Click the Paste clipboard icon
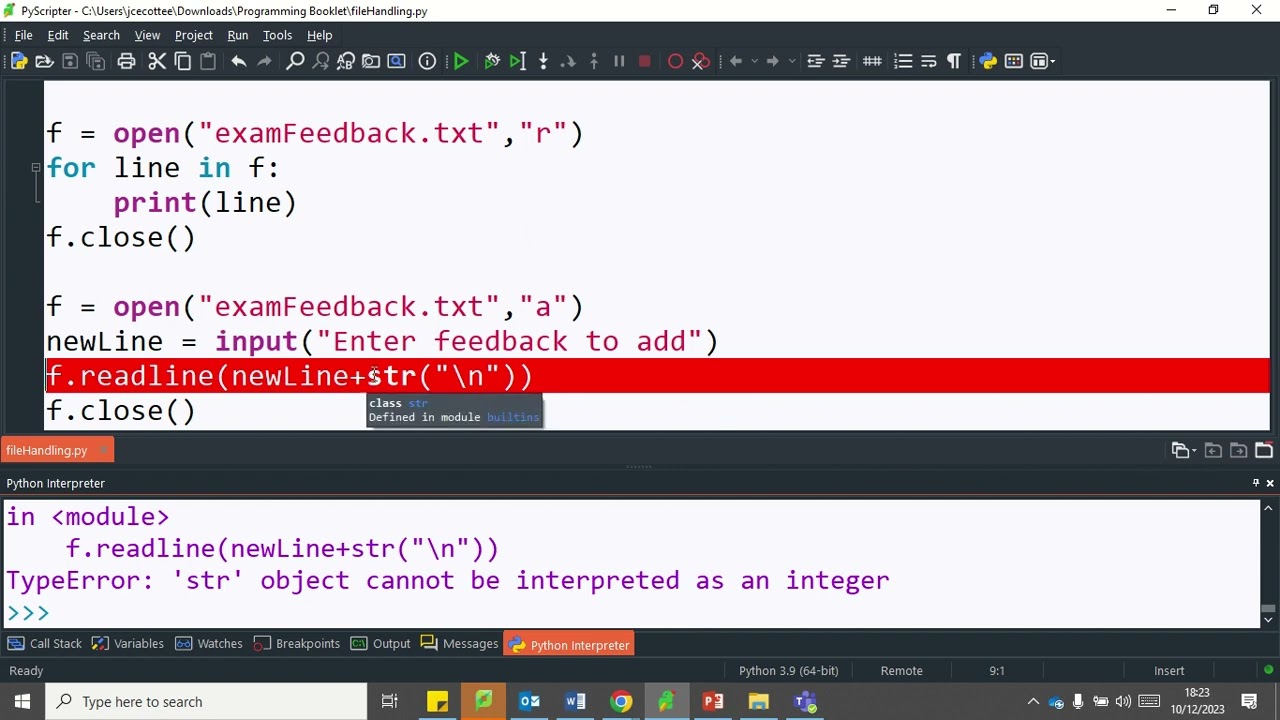Viewport: 1280px width, 720px height. (208, 61)
